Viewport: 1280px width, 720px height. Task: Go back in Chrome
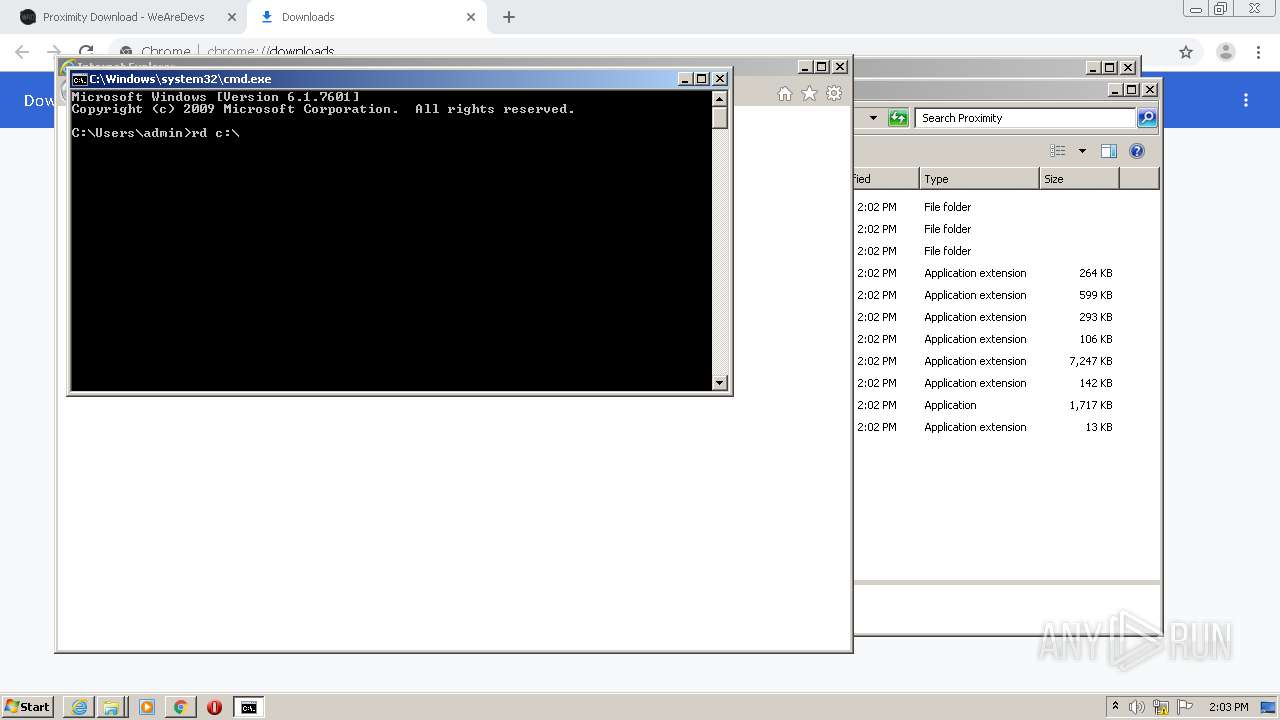(x=22, y=52)
